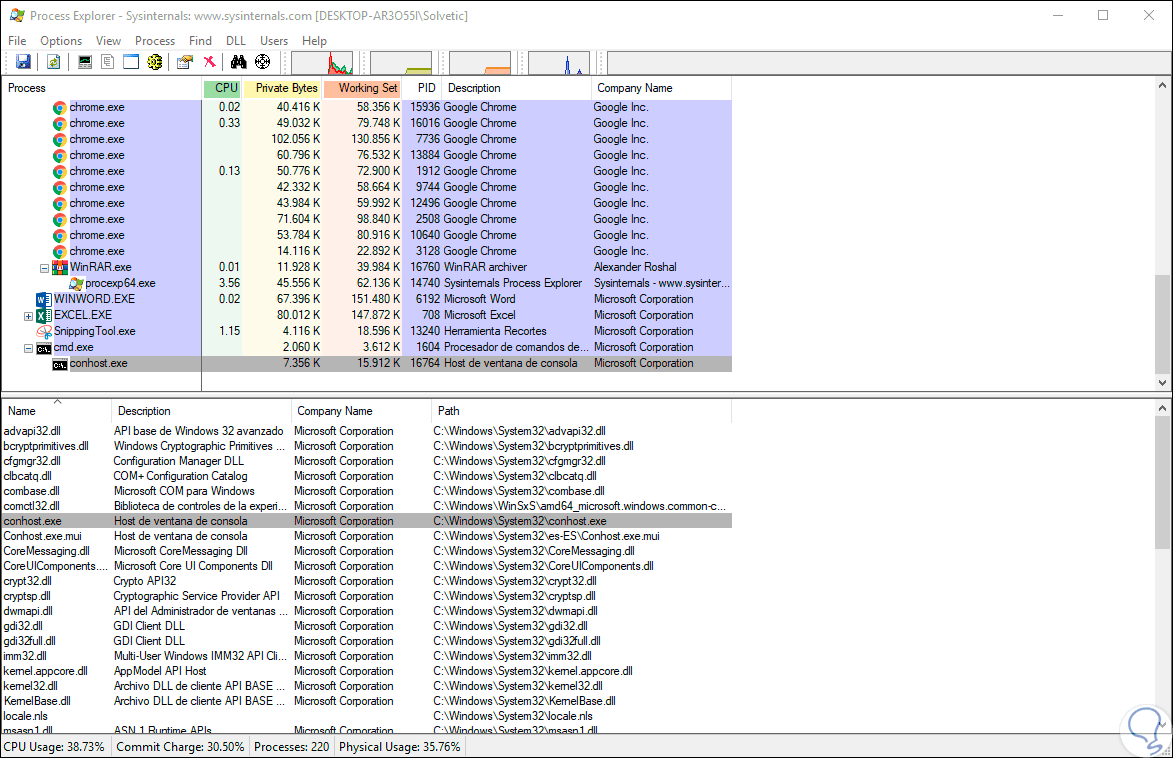Toggle the Show Lower Pane icon
This screenshot has height=758, width=1173.
point(131,62)
